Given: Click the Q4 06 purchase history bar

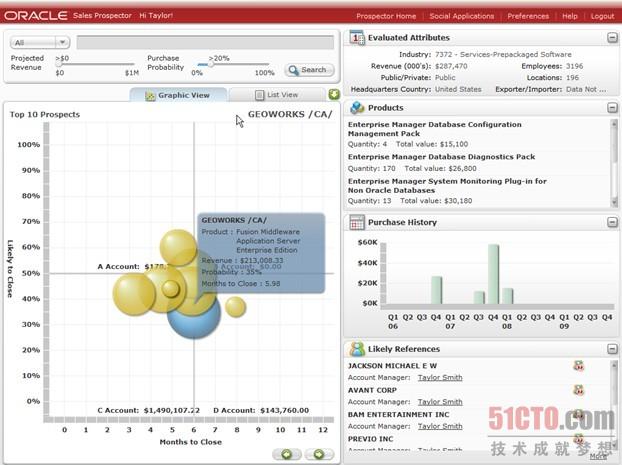Looking at the screenshot, I should click(436, 290).
